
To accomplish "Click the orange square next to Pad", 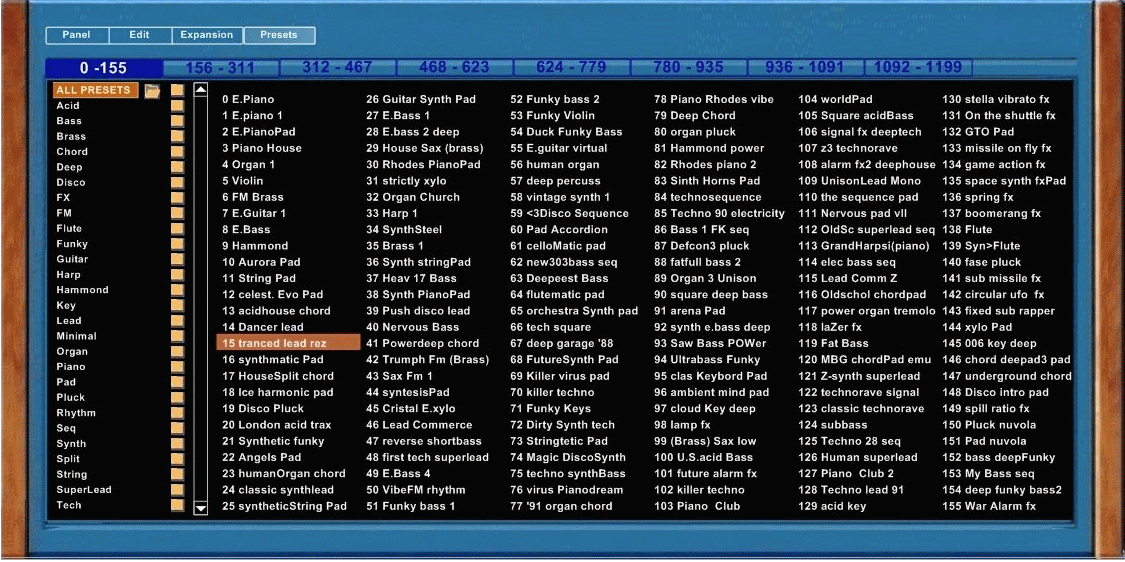I will (x=177, y=382).
